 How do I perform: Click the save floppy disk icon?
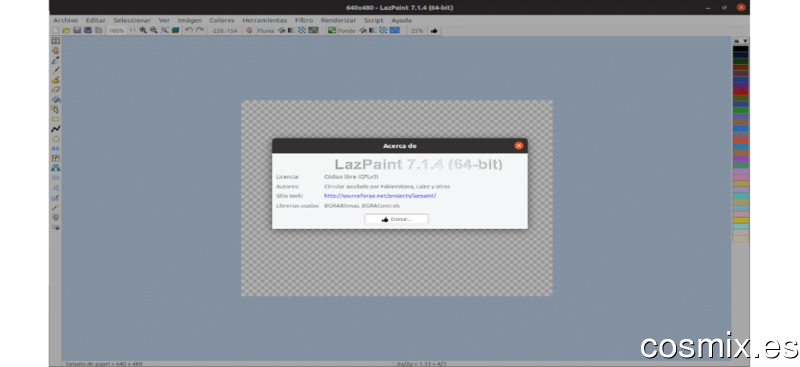[77, 31]
